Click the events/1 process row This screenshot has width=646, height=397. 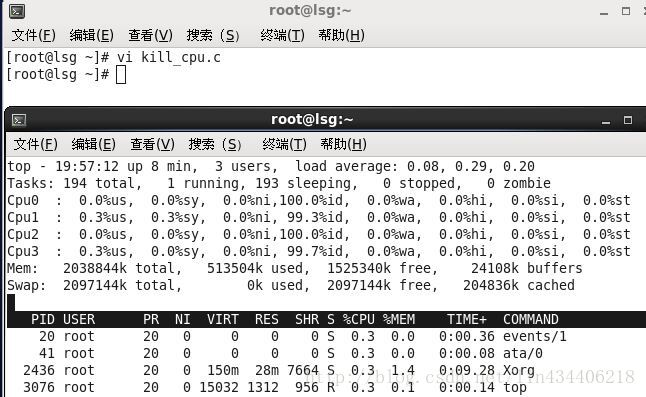[303, 336]
